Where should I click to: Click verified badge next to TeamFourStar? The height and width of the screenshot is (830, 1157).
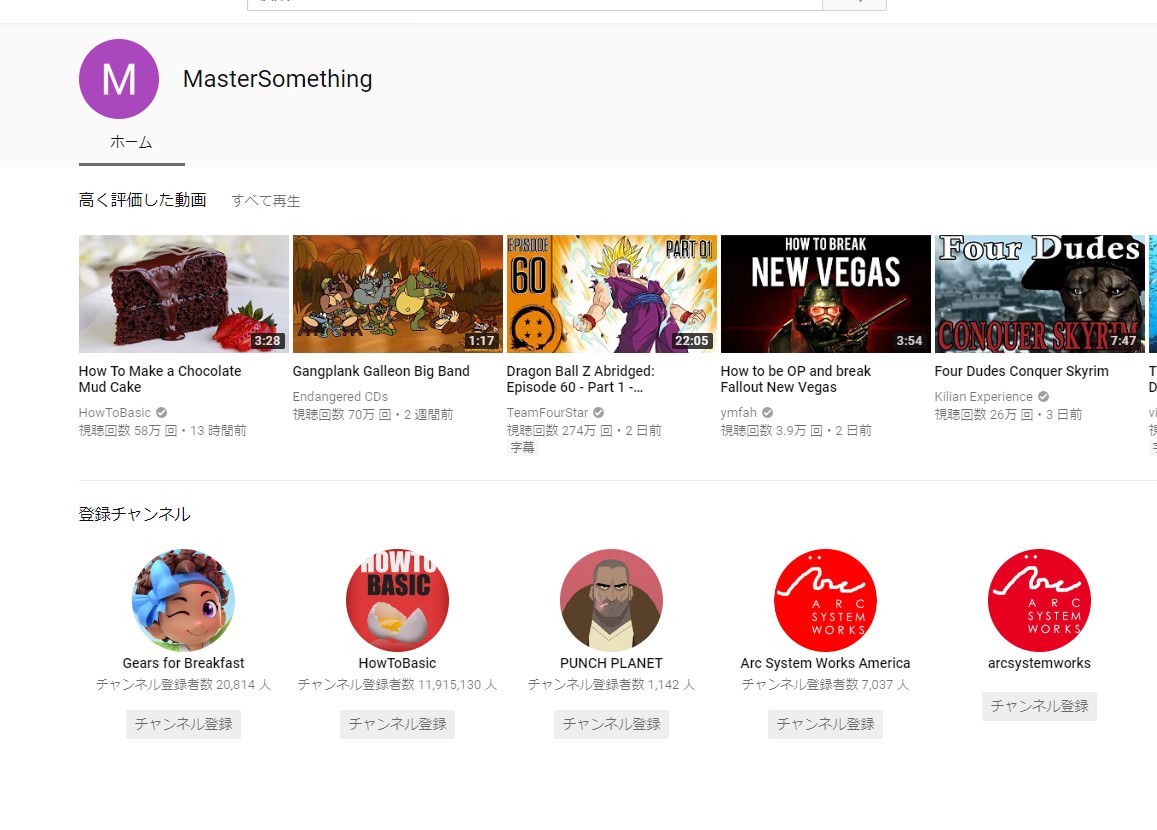tap(598, 412)
